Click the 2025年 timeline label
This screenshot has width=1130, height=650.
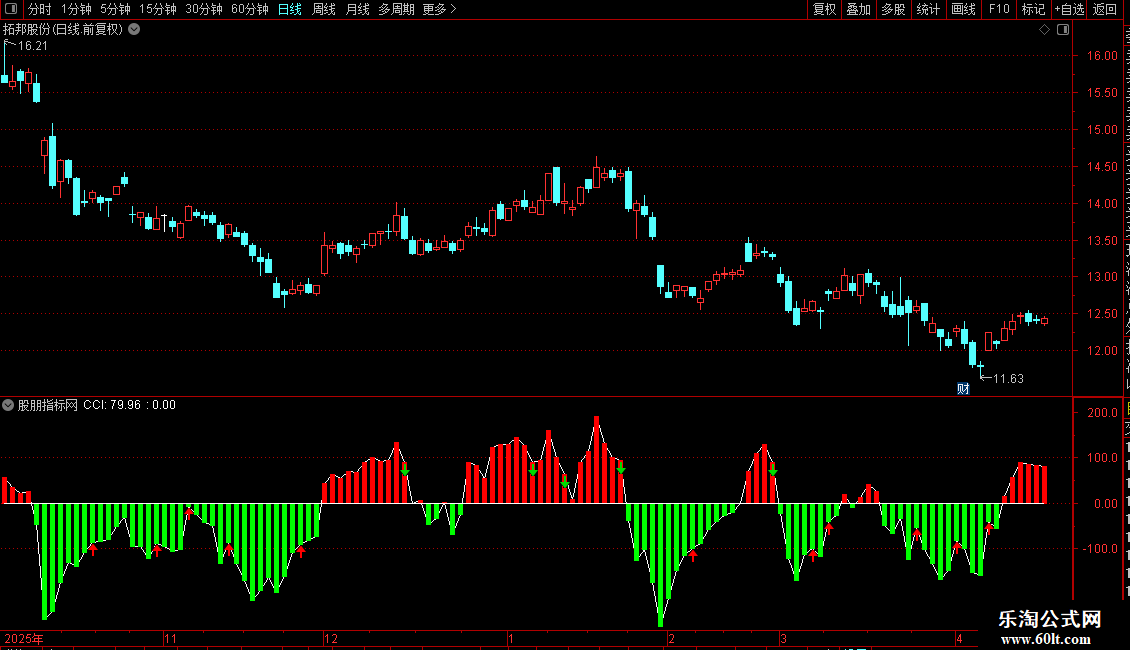tap(24, 638)
